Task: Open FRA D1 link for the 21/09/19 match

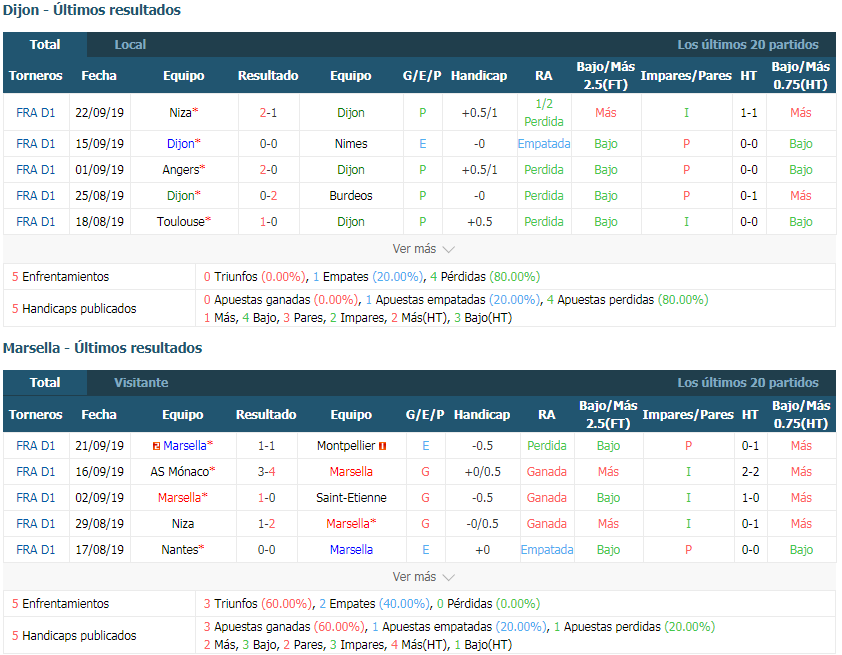Action: (x=35, y=446)
